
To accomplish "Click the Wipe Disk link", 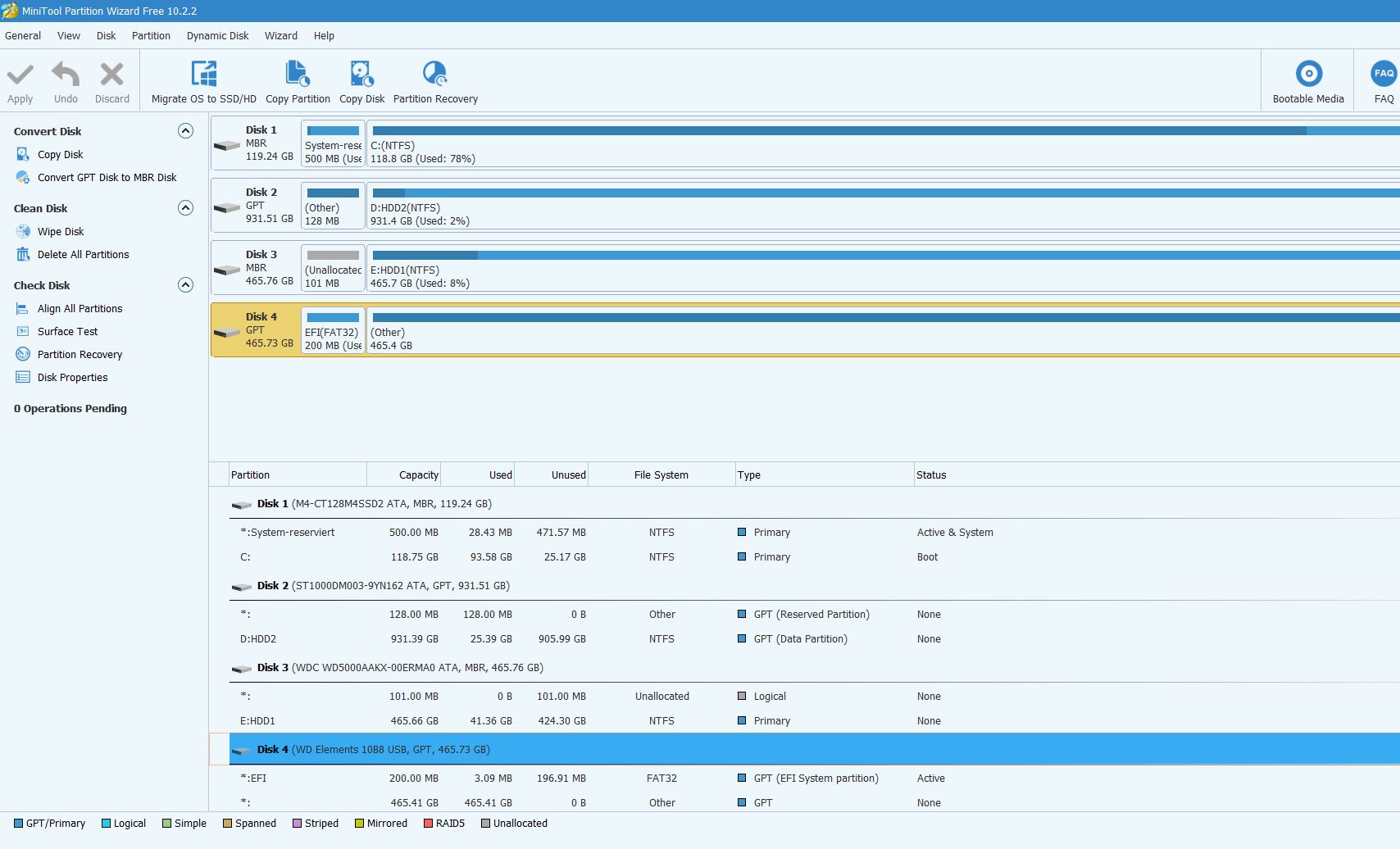I will [x=61, y=231].
